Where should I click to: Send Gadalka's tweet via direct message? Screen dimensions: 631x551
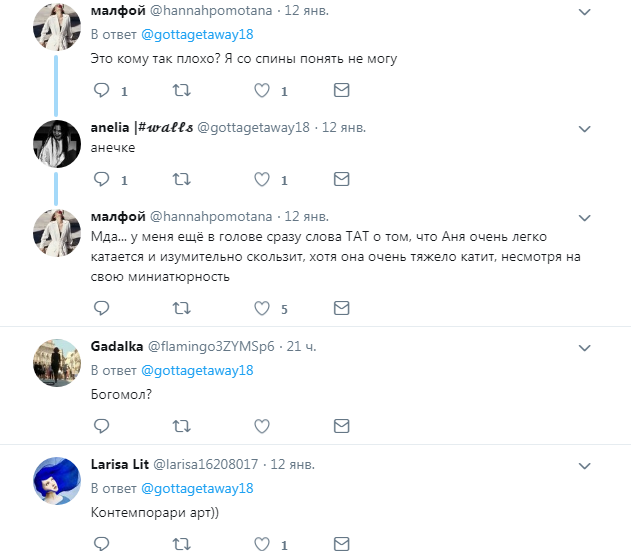[x=341, y=426]
